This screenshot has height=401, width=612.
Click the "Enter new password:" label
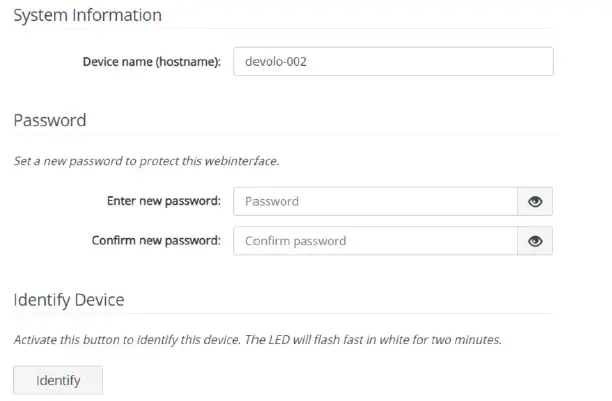click(163, 201)
